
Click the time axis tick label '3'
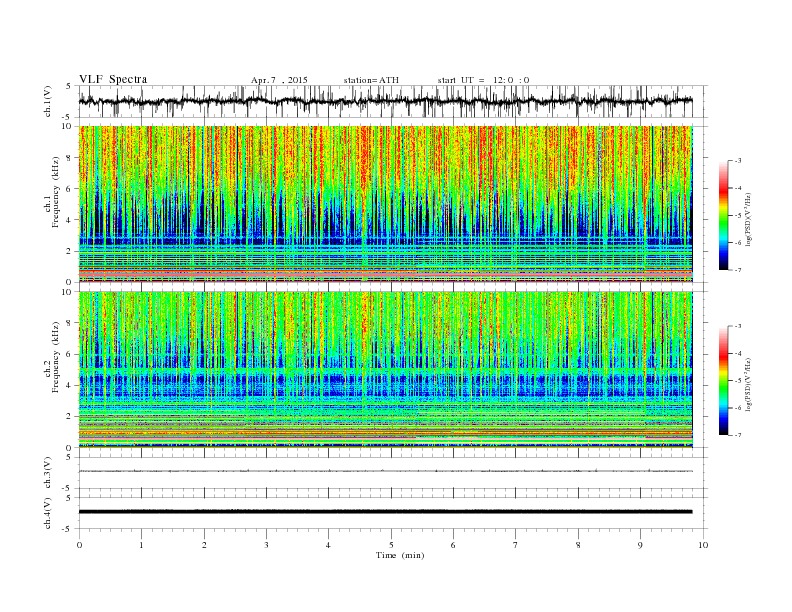tap(266, 545)
